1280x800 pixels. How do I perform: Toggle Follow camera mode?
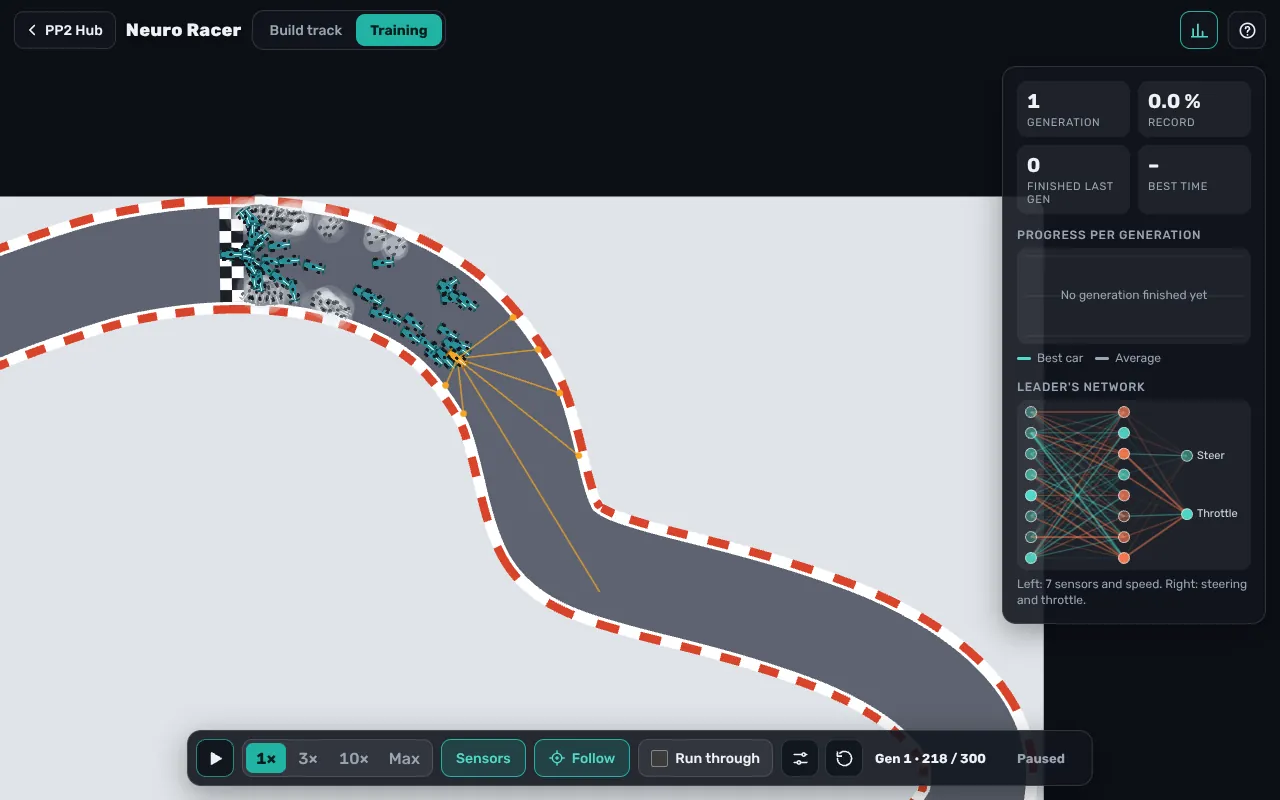tap(582, 758)
